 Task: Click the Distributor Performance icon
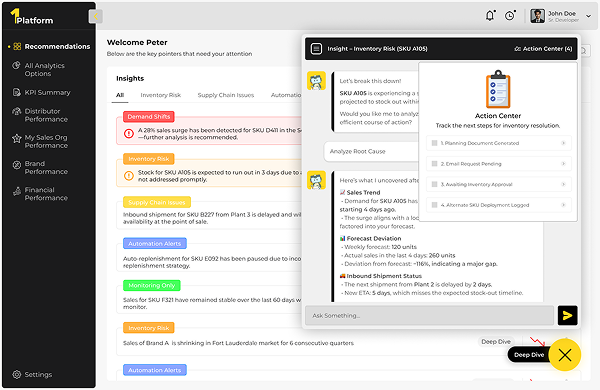coord(16,111)
